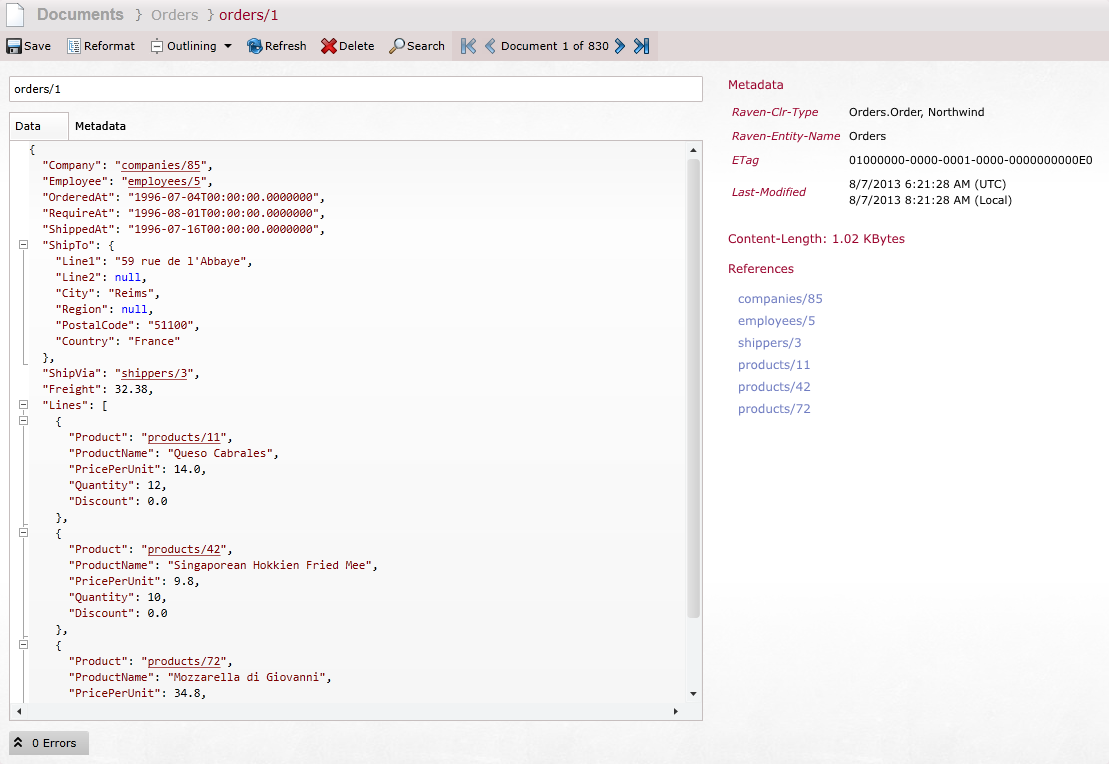The image size is (1109, 764).
Task: Click the "OrderedAt" date line
Action: click(x=184, y=197)
